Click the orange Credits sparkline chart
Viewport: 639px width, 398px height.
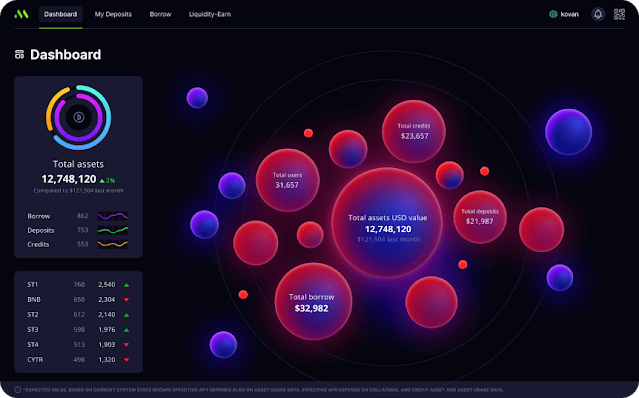(113, 244)
